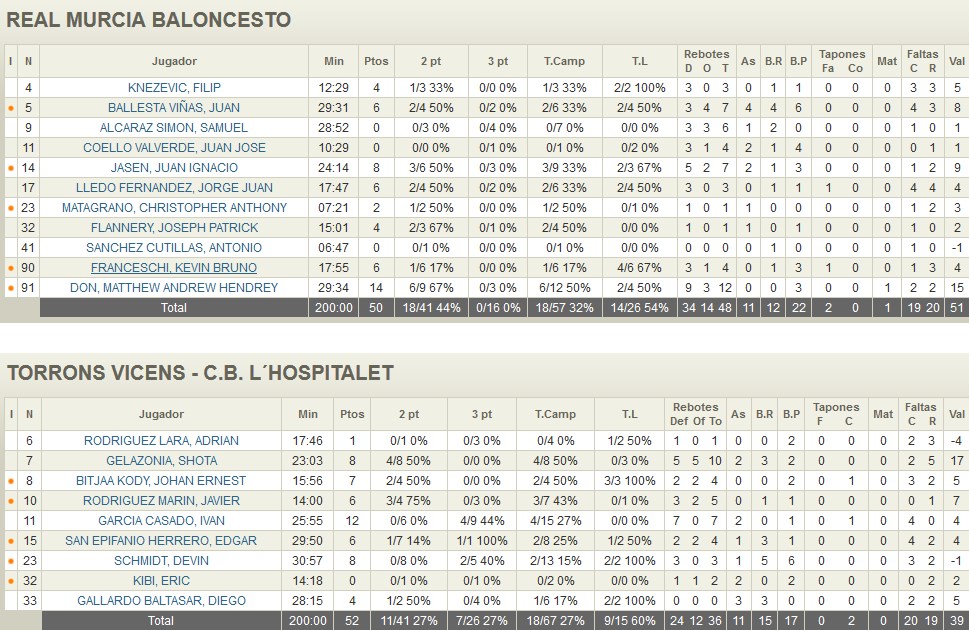The width and height of the screenshot is (969, 630).
Task: Click Ptos header in Torrons Vicens table
Action: pyautogui.click(x=352, y=414)
